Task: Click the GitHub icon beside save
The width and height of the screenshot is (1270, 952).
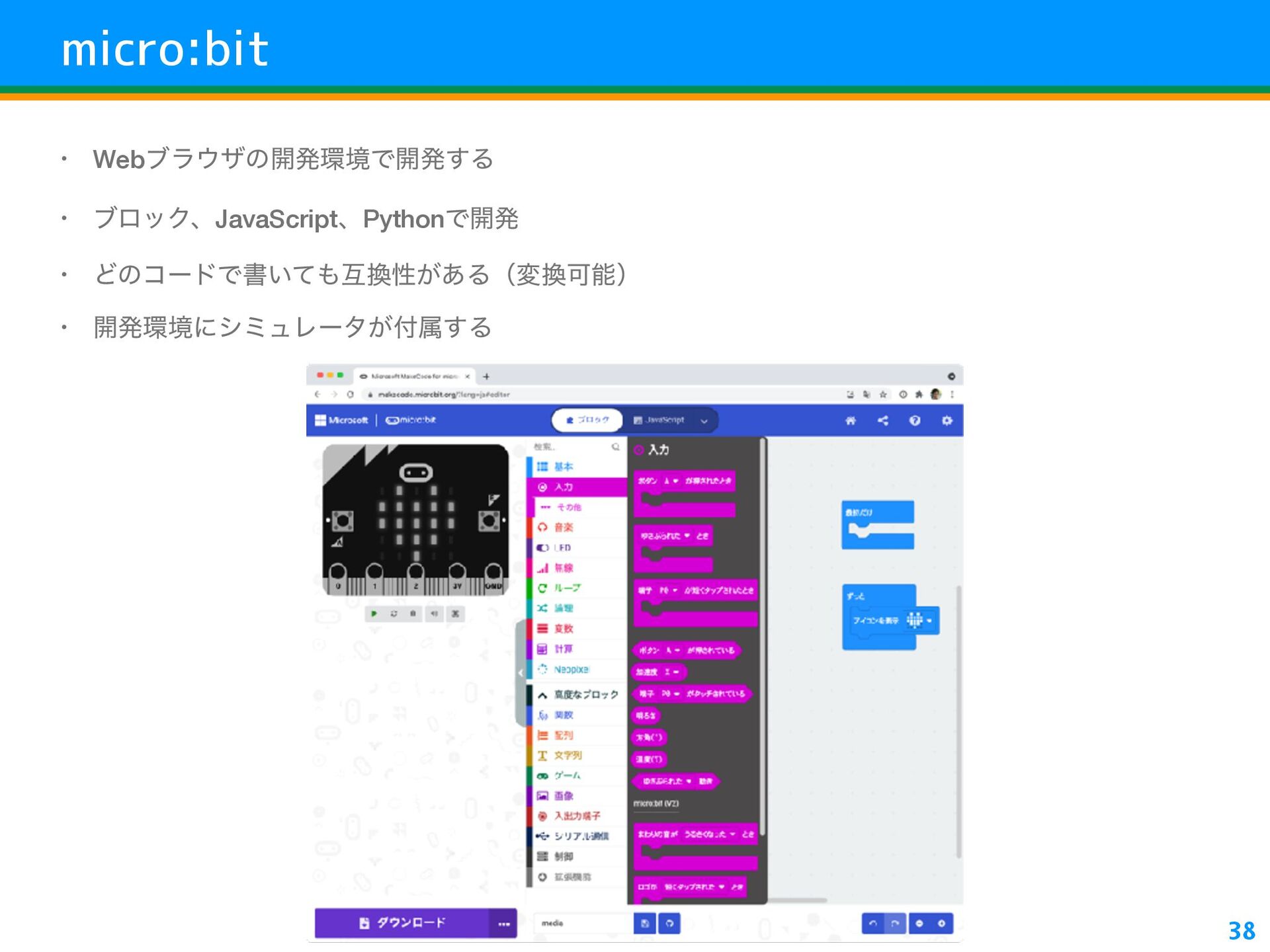Action: click(669, 924)
